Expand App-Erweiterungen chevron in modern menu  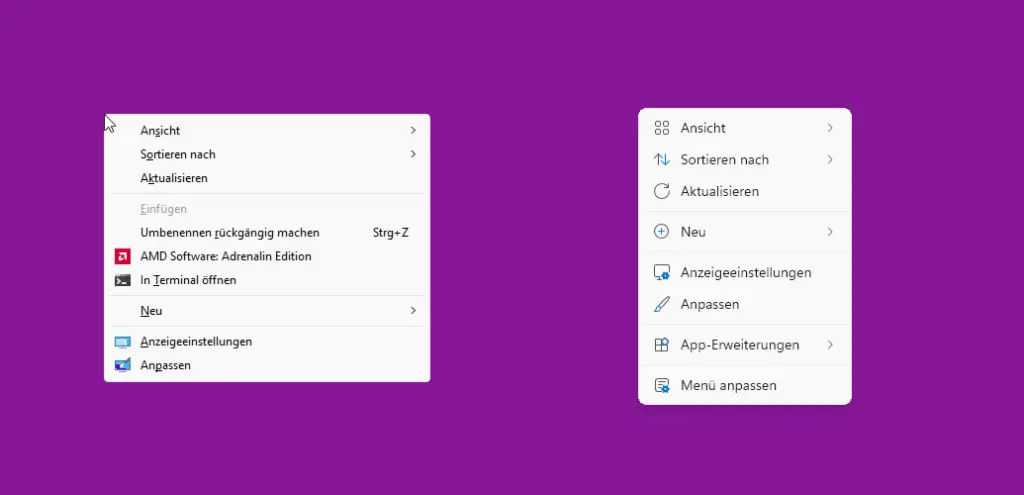pos(830,345)
